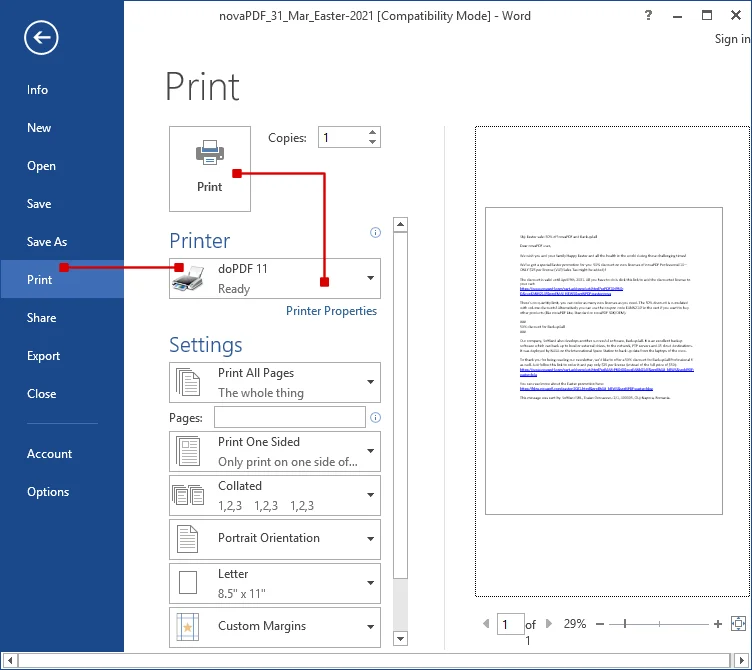Open the Print All Pages dropdown
Screen dimensions: 752x670
[x=275, y=383]
